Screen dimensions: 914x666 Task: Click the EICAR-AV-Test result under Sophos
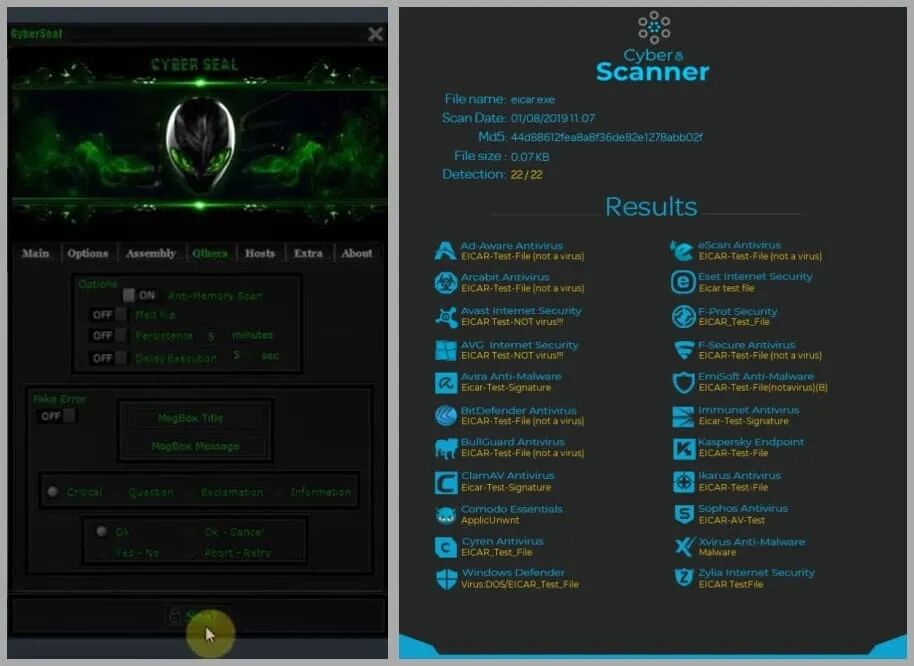coord(732,520)
